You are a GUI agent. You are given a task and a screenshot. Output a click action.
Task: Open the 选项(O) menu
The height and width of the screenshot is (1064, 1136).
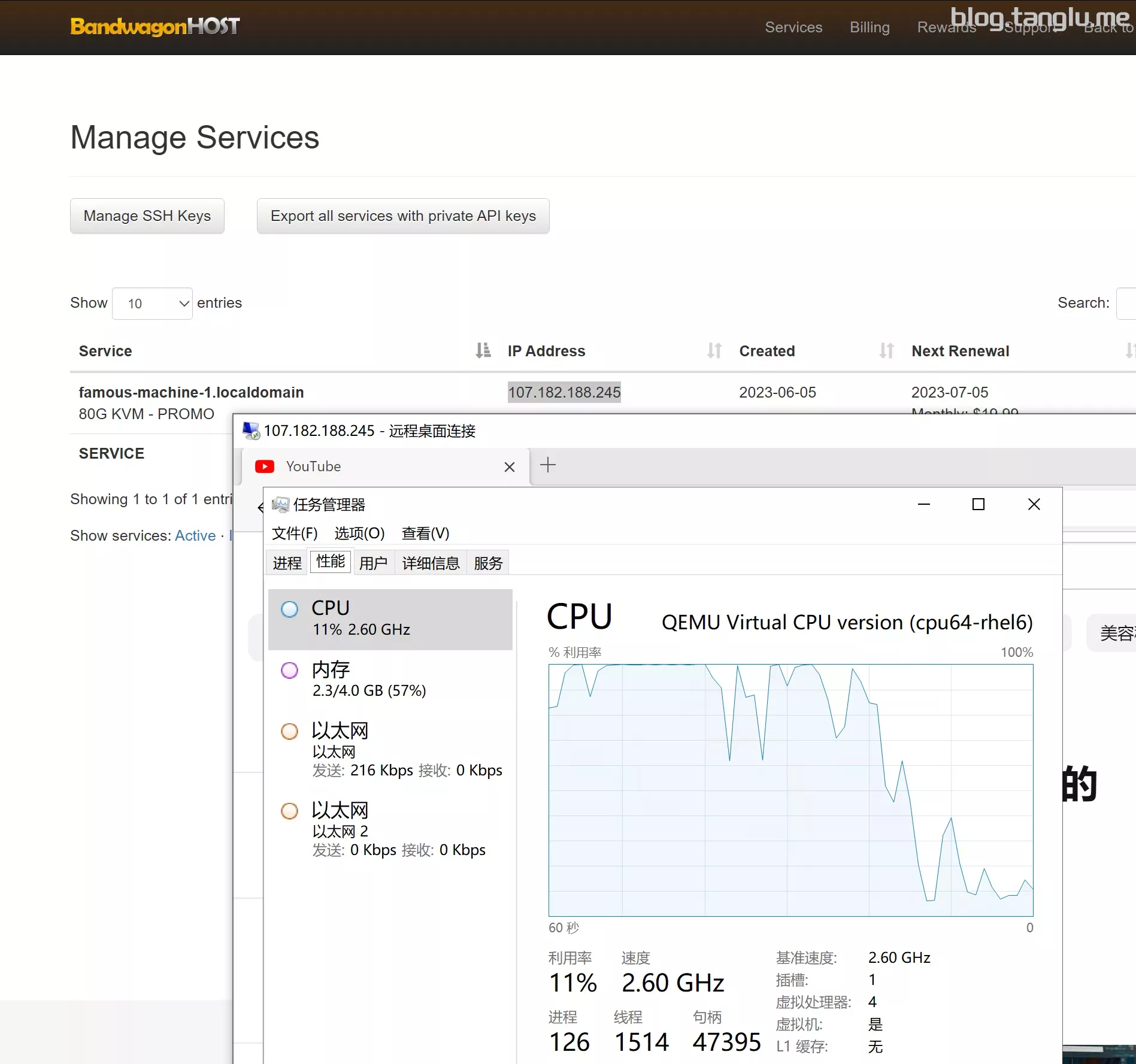coord(359,533)
